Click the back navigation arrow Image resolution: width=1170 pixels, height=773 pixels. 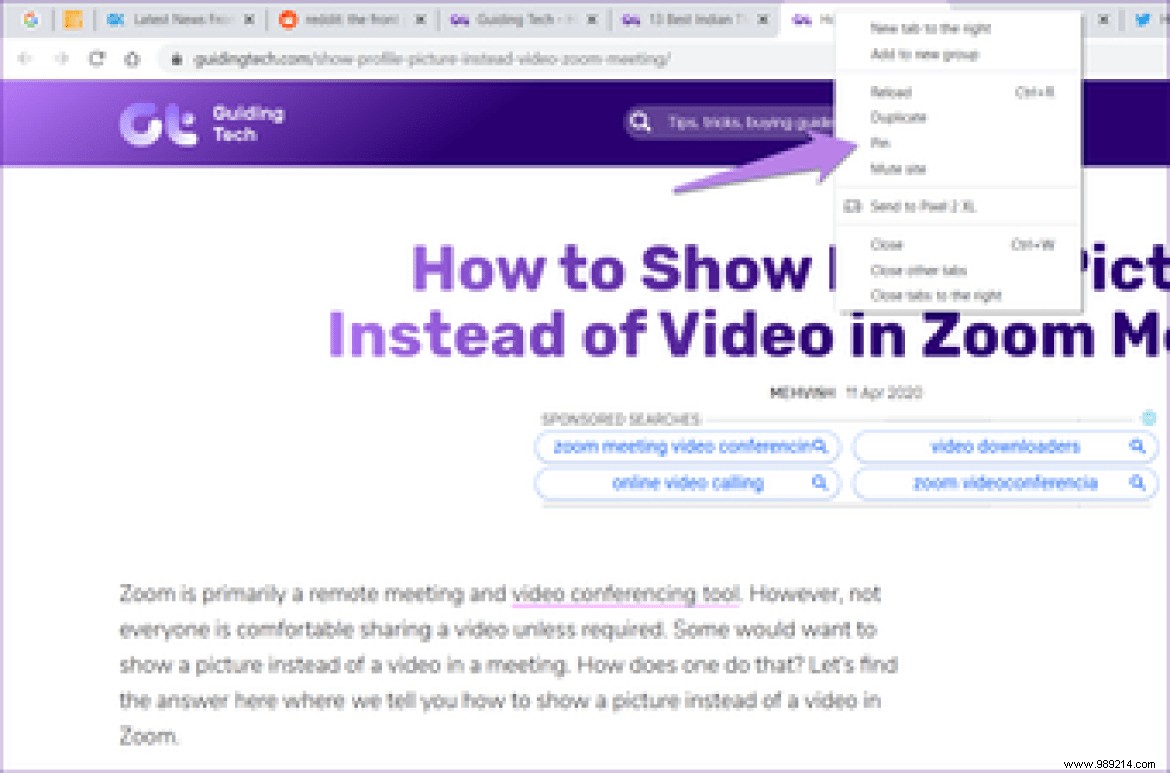coord(24,59)
